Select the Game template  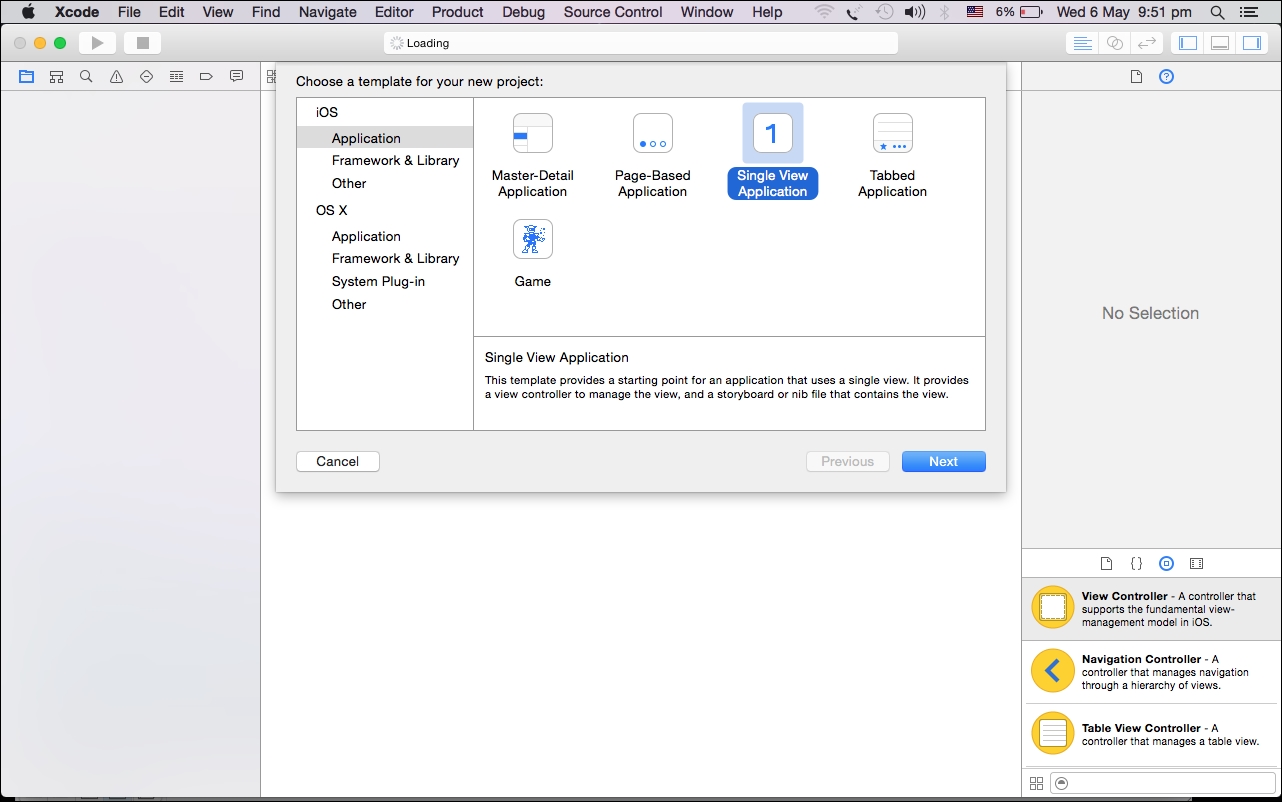533,254
